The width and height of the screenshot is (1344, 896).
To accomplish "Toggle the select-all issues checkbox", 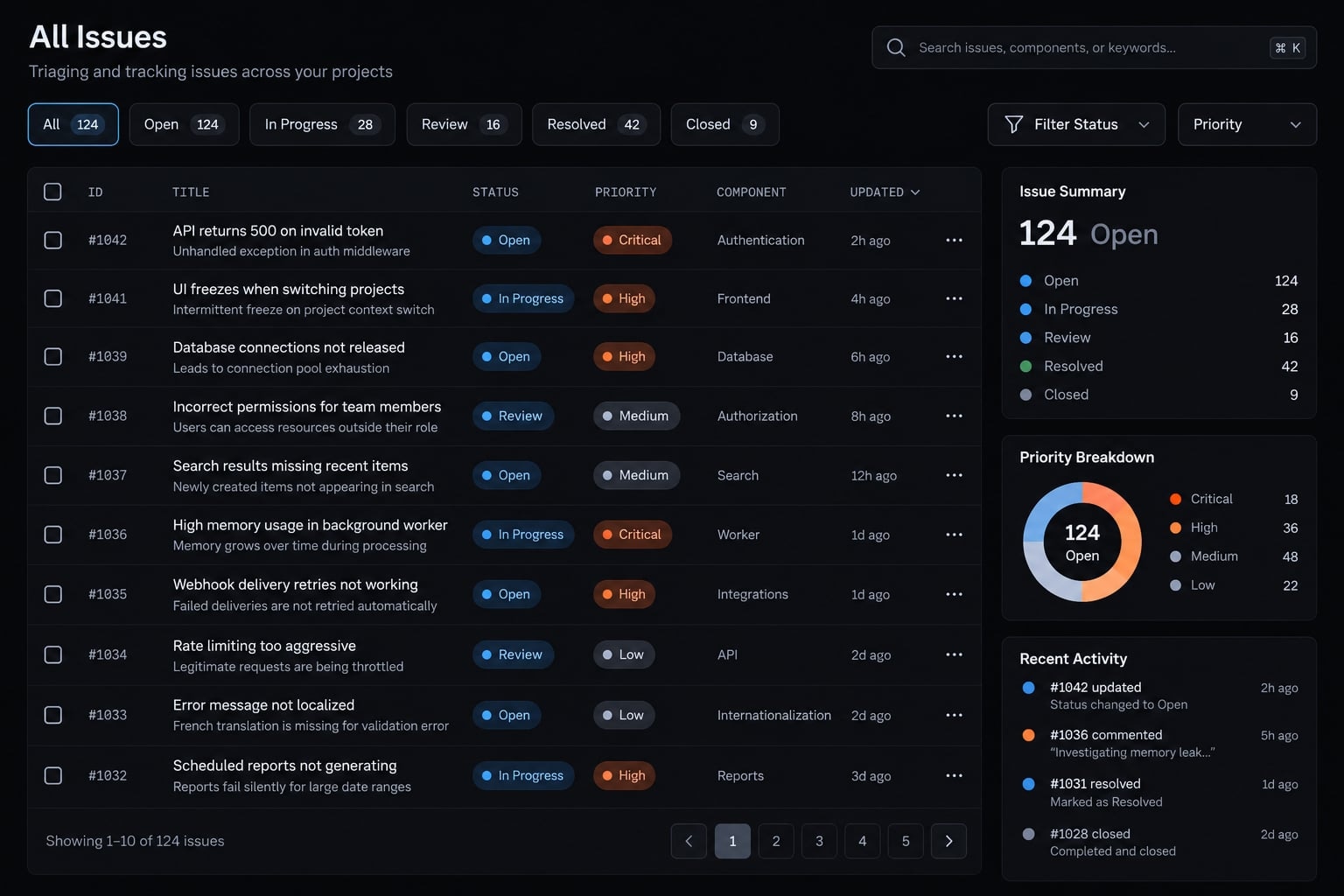I will click(x=52, y=192).
